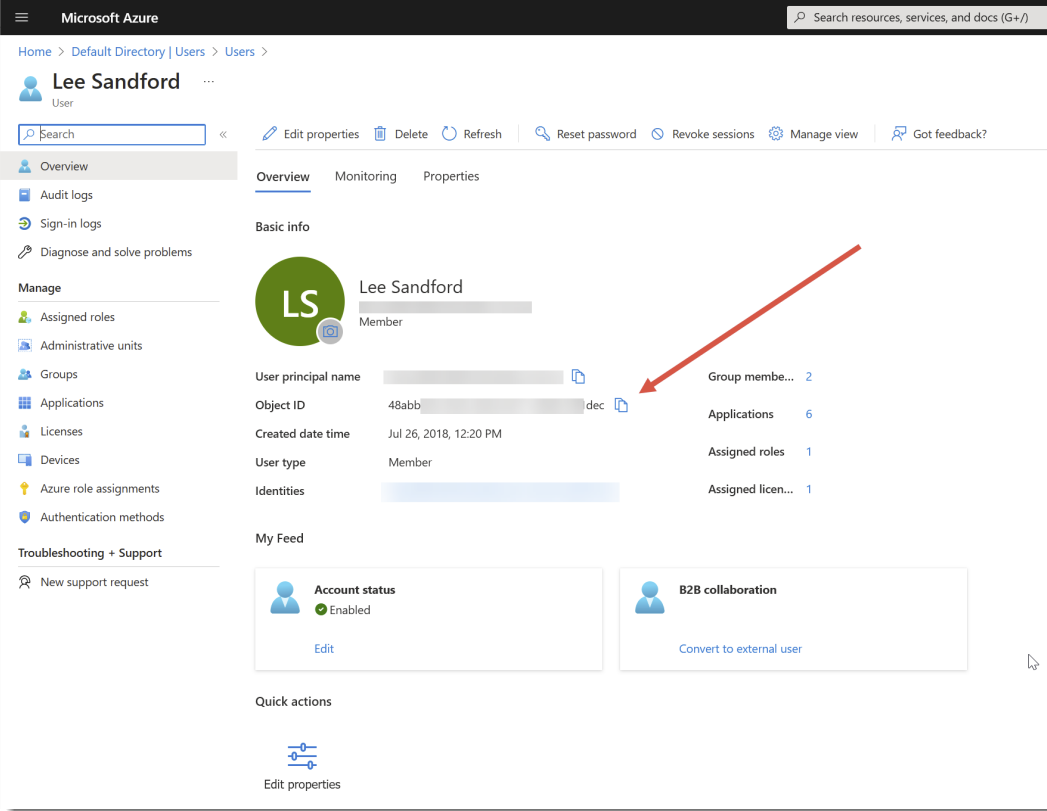Image resolution: width=1047 pixels, height=811 pixels.
Task: Delete this user from the toolbar
Action: click(401, 134)
